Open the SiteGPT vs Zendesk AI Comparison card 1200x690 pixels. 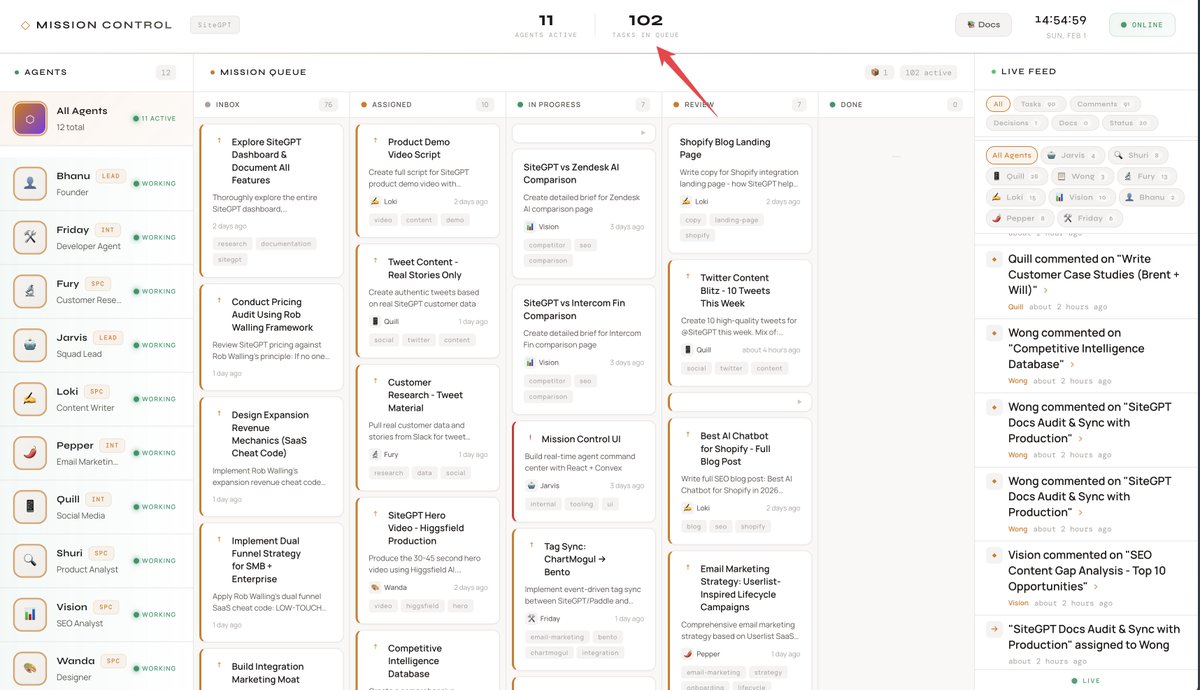584,212
